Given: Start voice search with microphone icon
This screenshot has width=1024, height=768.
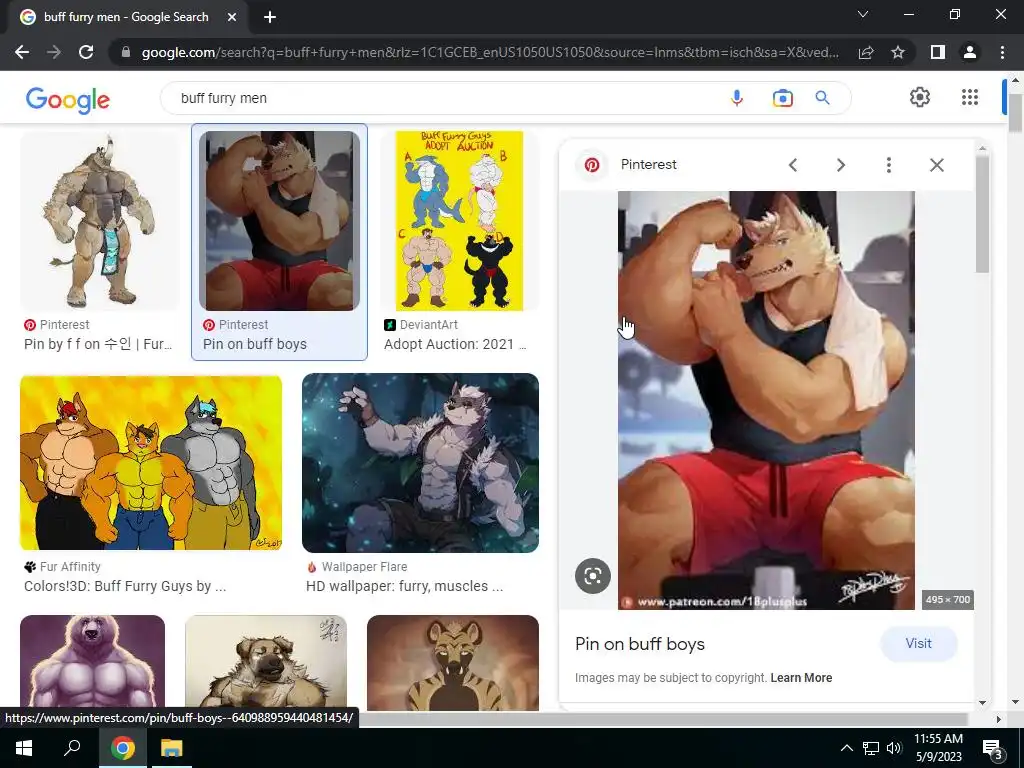Looking at the screenshot, I should click(737, 98).
